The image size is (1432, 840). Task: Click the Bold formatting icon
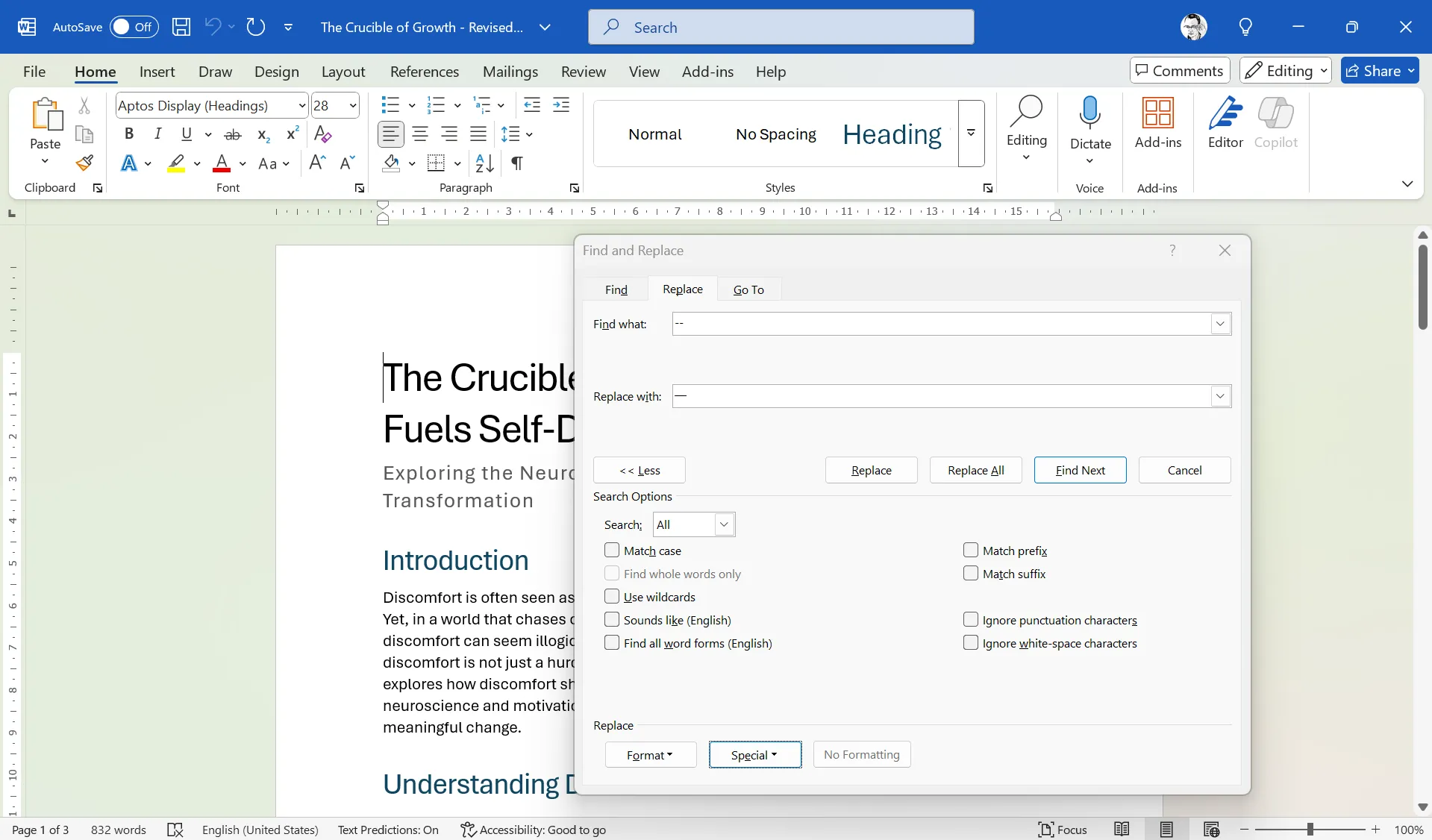129,134
